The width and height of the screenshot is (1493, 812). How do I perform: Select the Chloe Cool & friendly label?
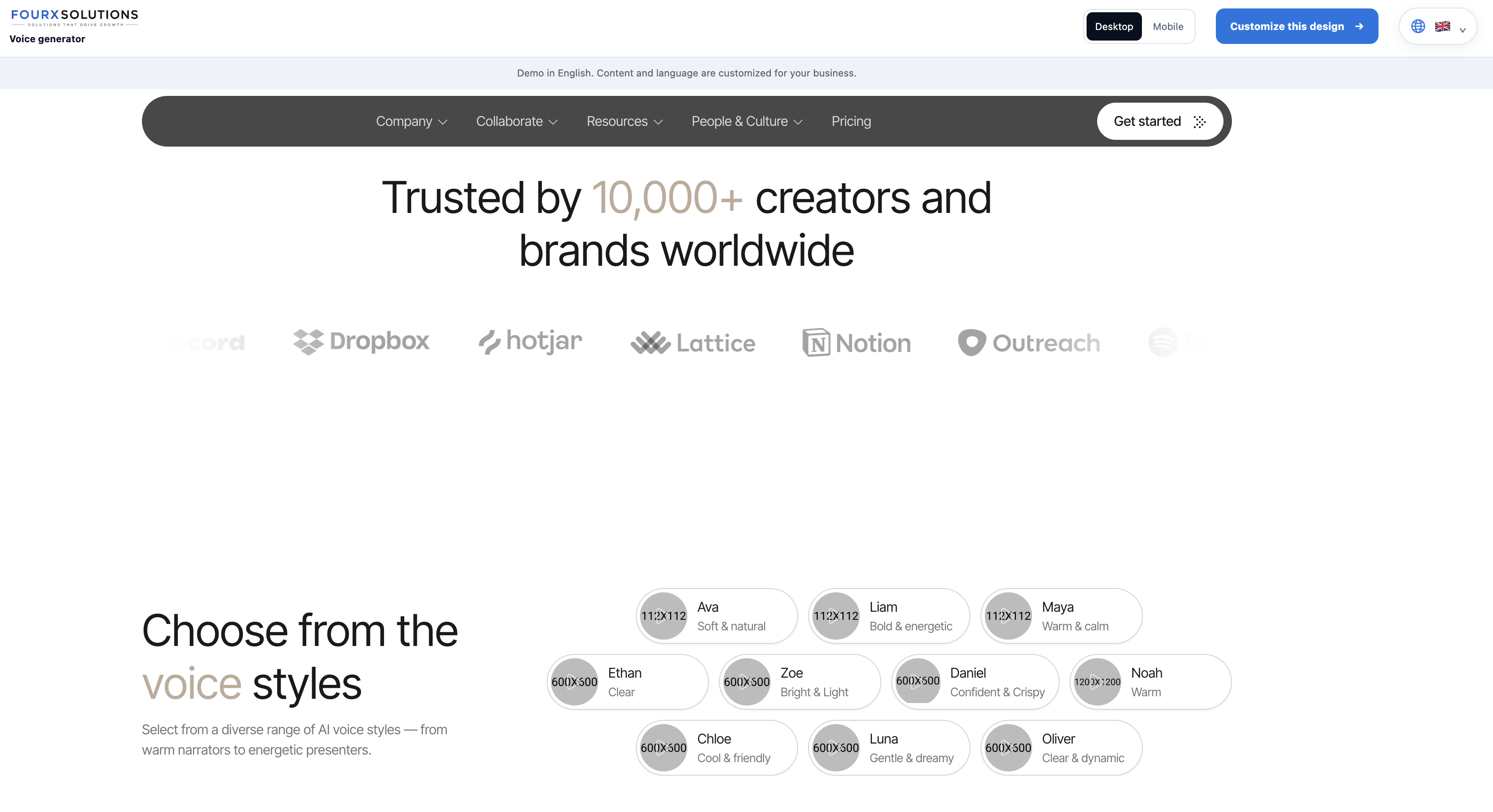(733, 748)
